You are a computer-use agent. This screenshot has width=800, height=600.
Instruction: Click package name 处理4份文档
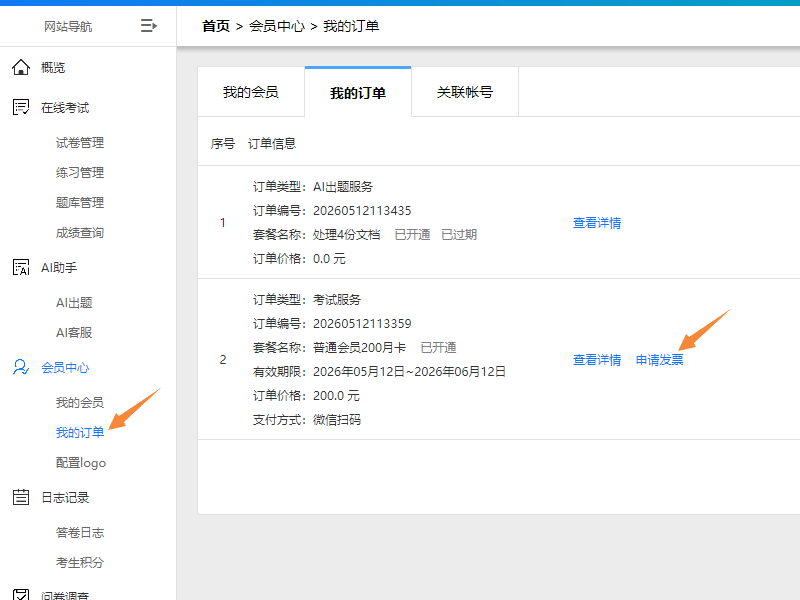click(x=346, y=235)
